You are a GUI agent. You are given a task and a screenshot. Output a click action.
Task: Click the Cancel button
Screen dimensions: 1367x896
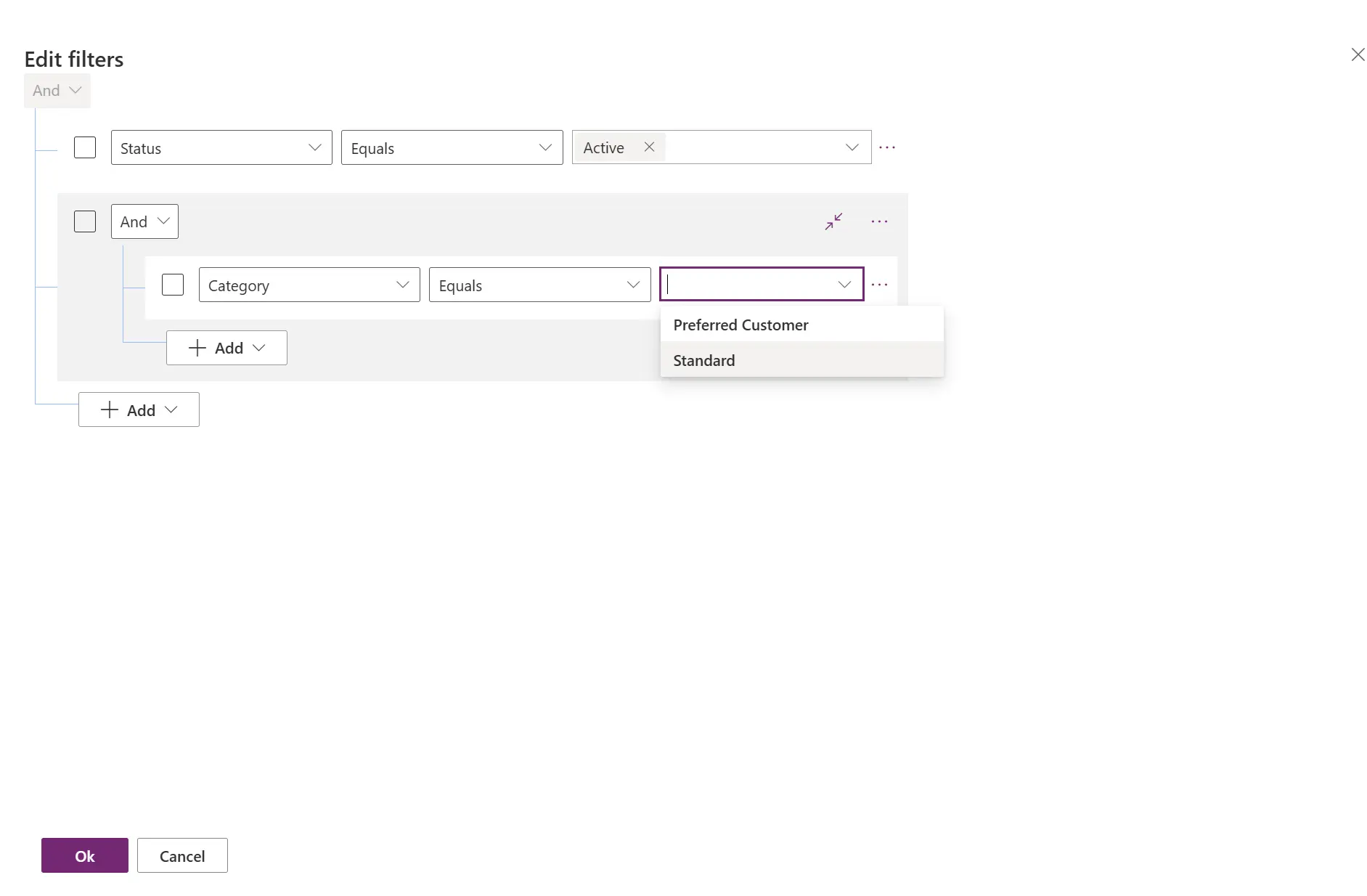point(181,855)
